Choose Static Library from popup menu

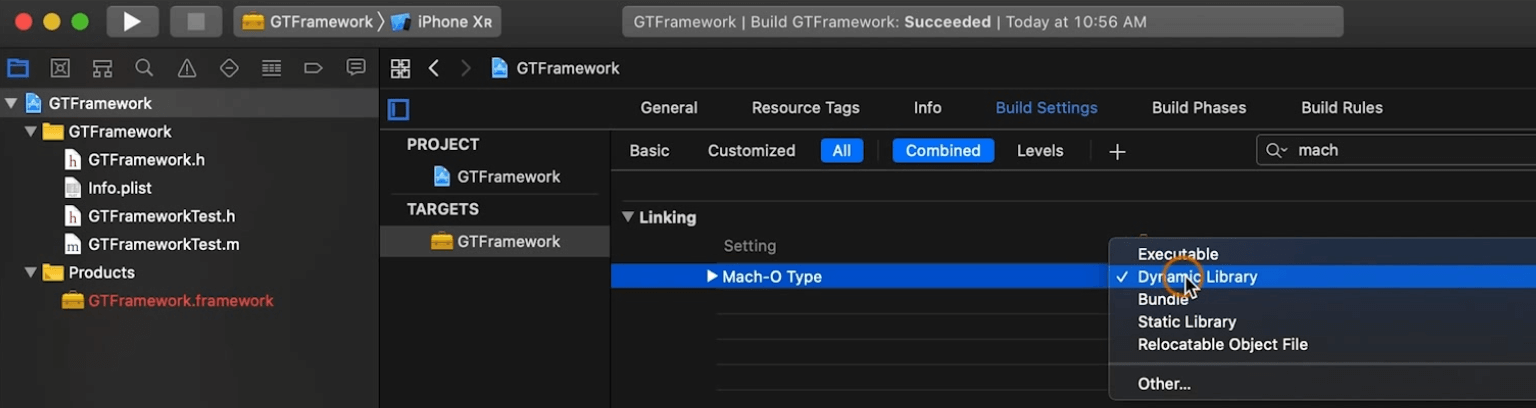click(x=1186, y=322)
